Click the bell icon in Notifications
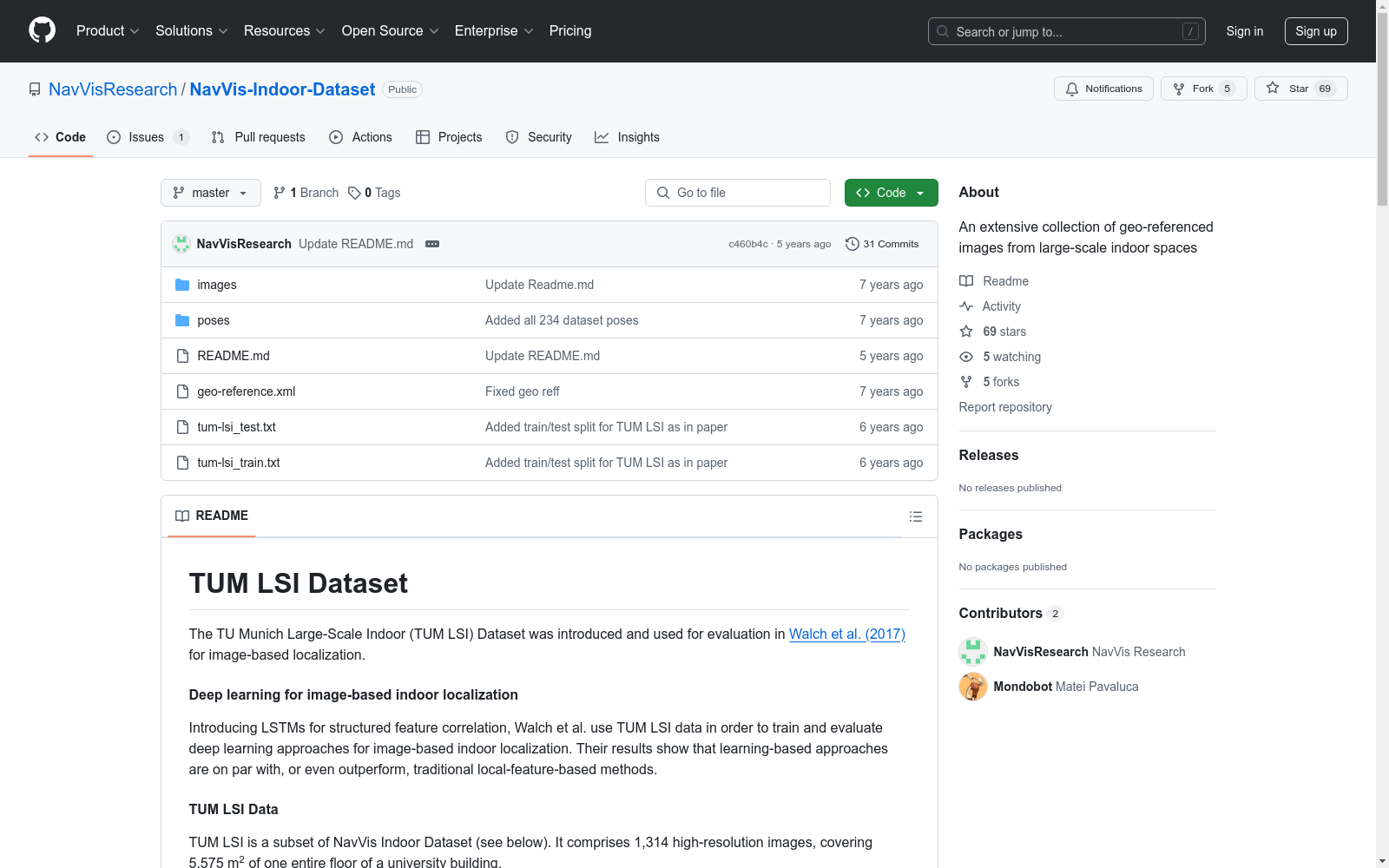The image size is (1389, 868). pyautogui.click(x=1072, y=89)
